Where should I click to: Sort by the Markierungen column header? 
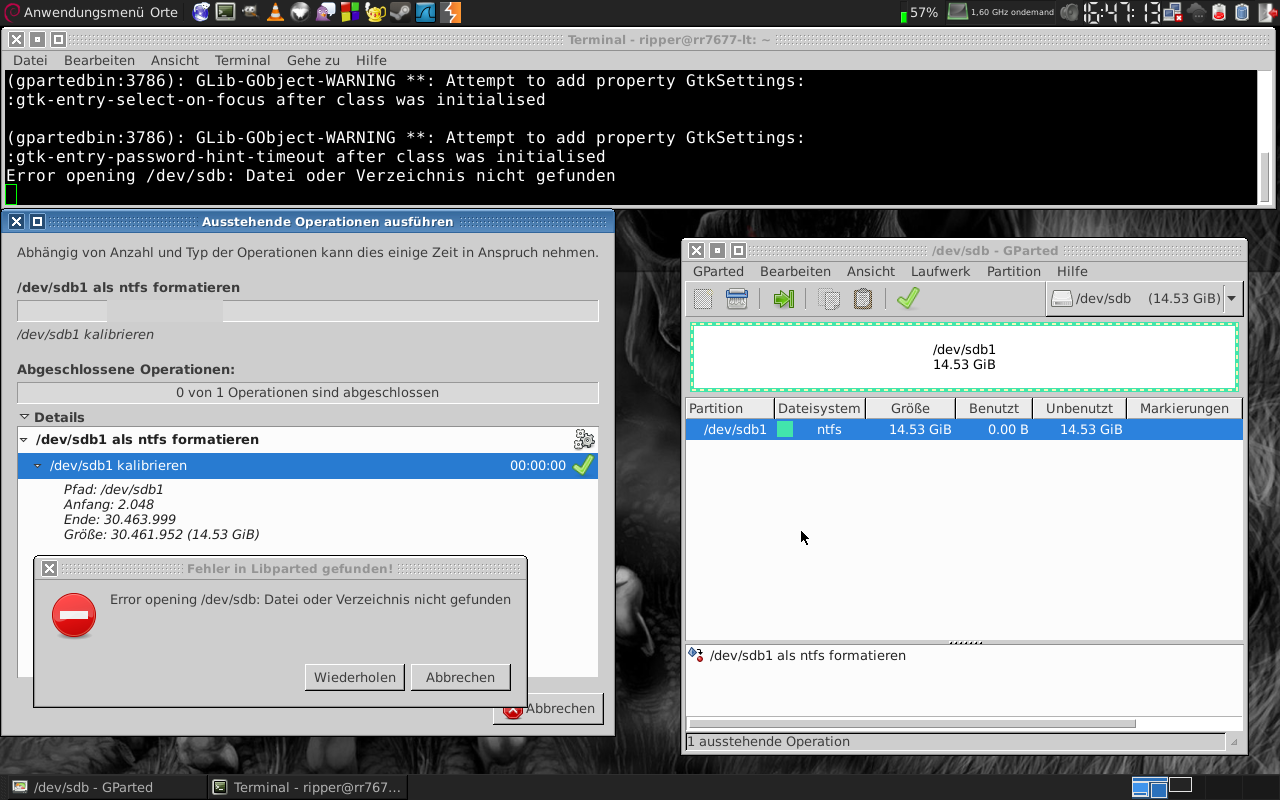click(1184, 408)
